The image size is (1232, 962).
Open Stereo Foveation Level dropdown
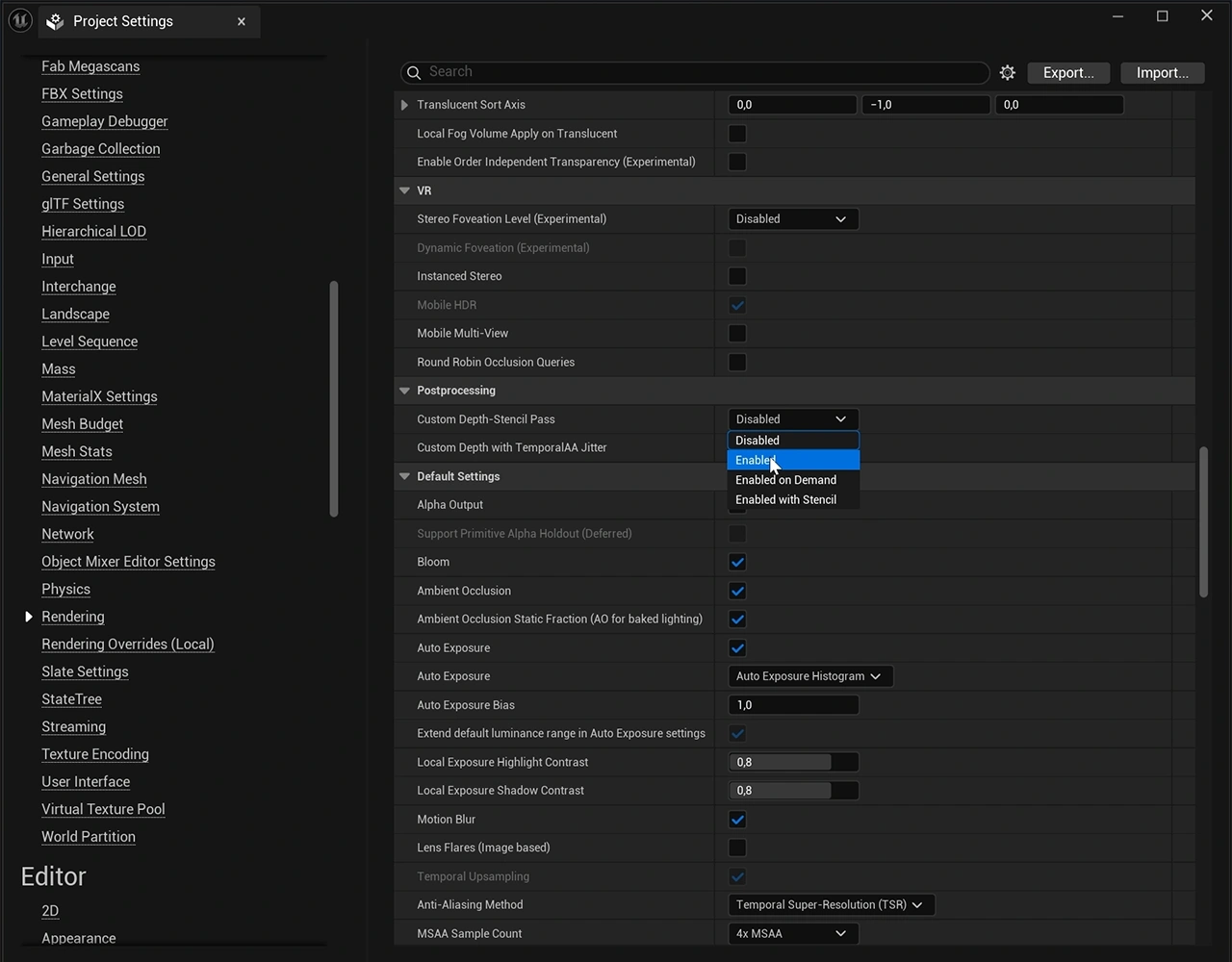[793, 219]
